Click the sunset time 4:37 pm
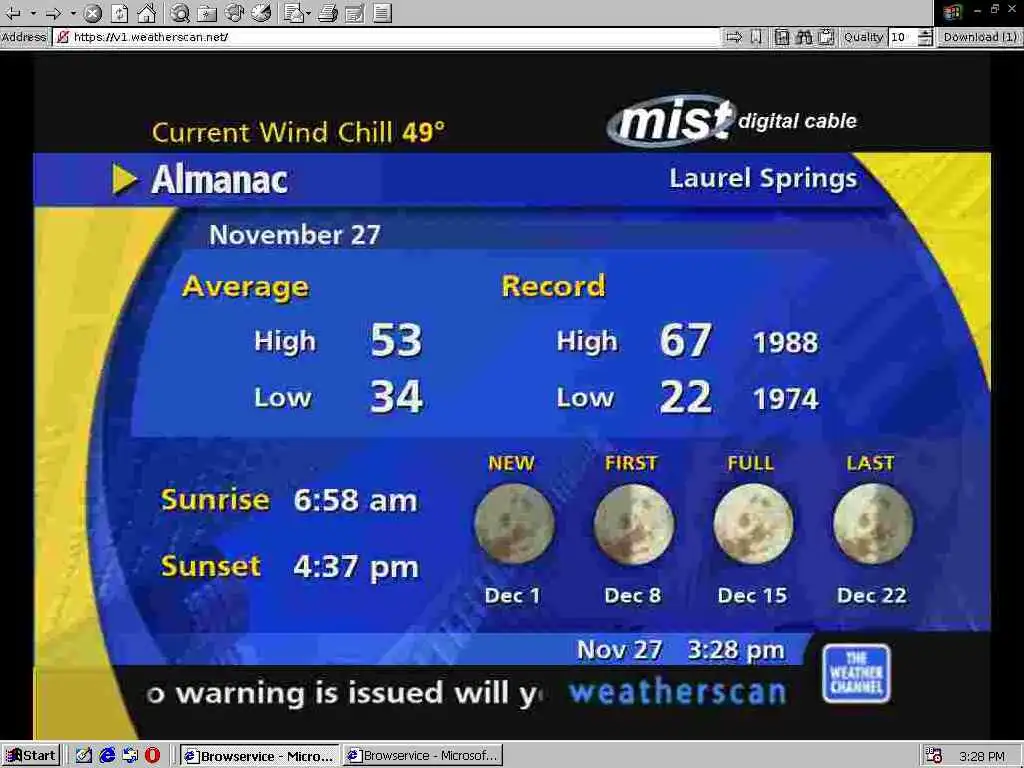 click(356, 567)
